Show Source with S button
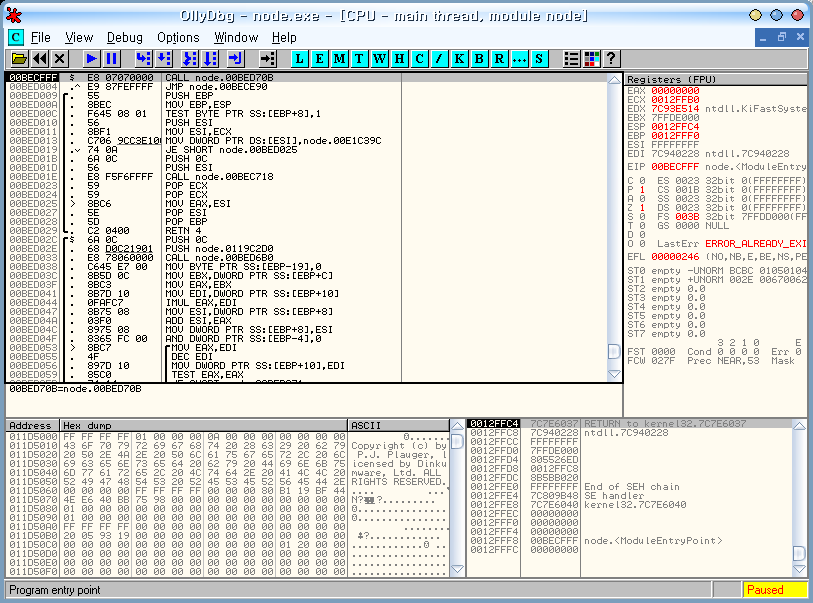Screen dimensions: 813x603 [539, 59]
